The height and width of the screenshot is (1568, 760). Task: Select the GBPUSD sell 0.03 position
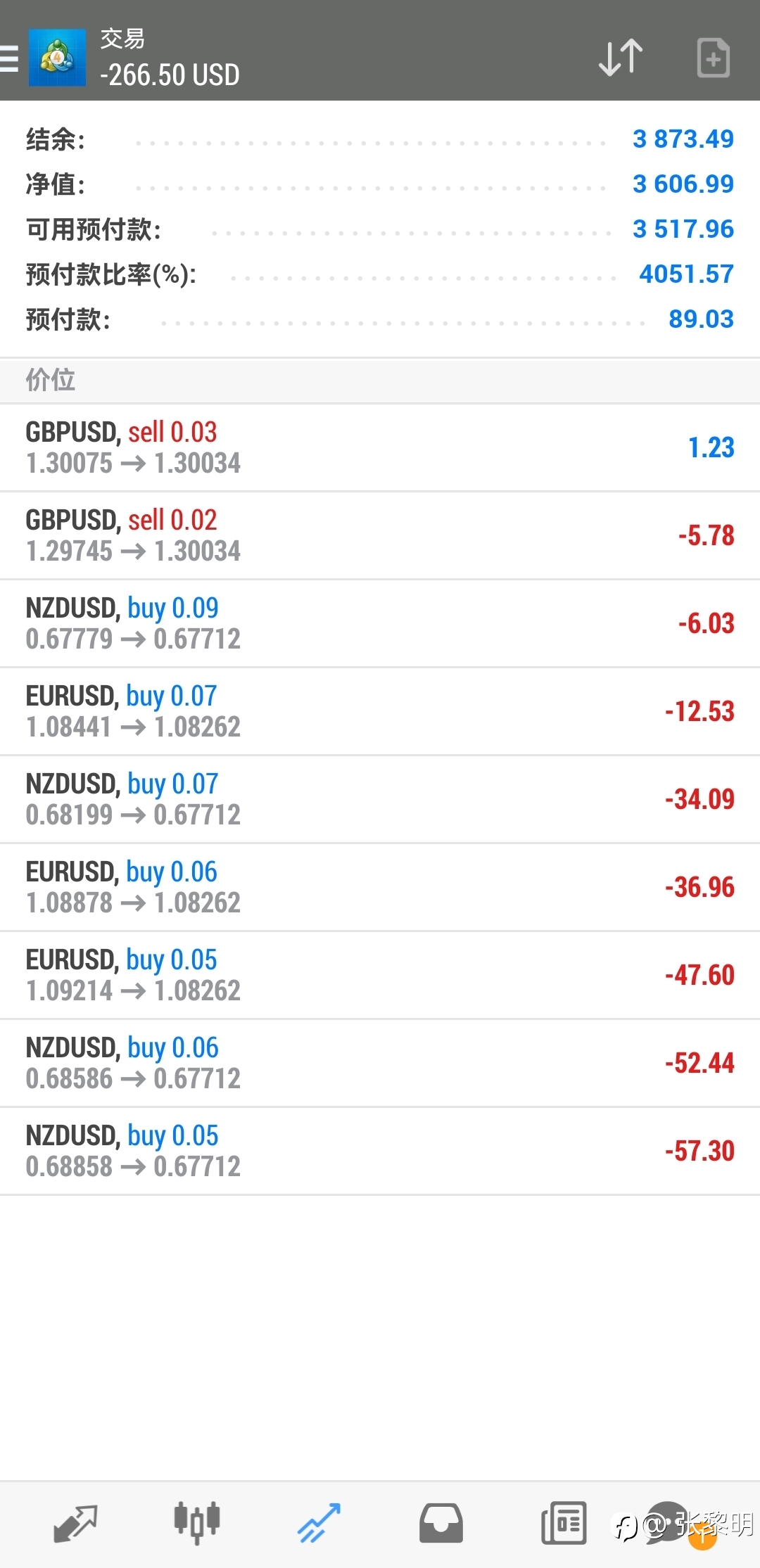click(x=380, y=447)
